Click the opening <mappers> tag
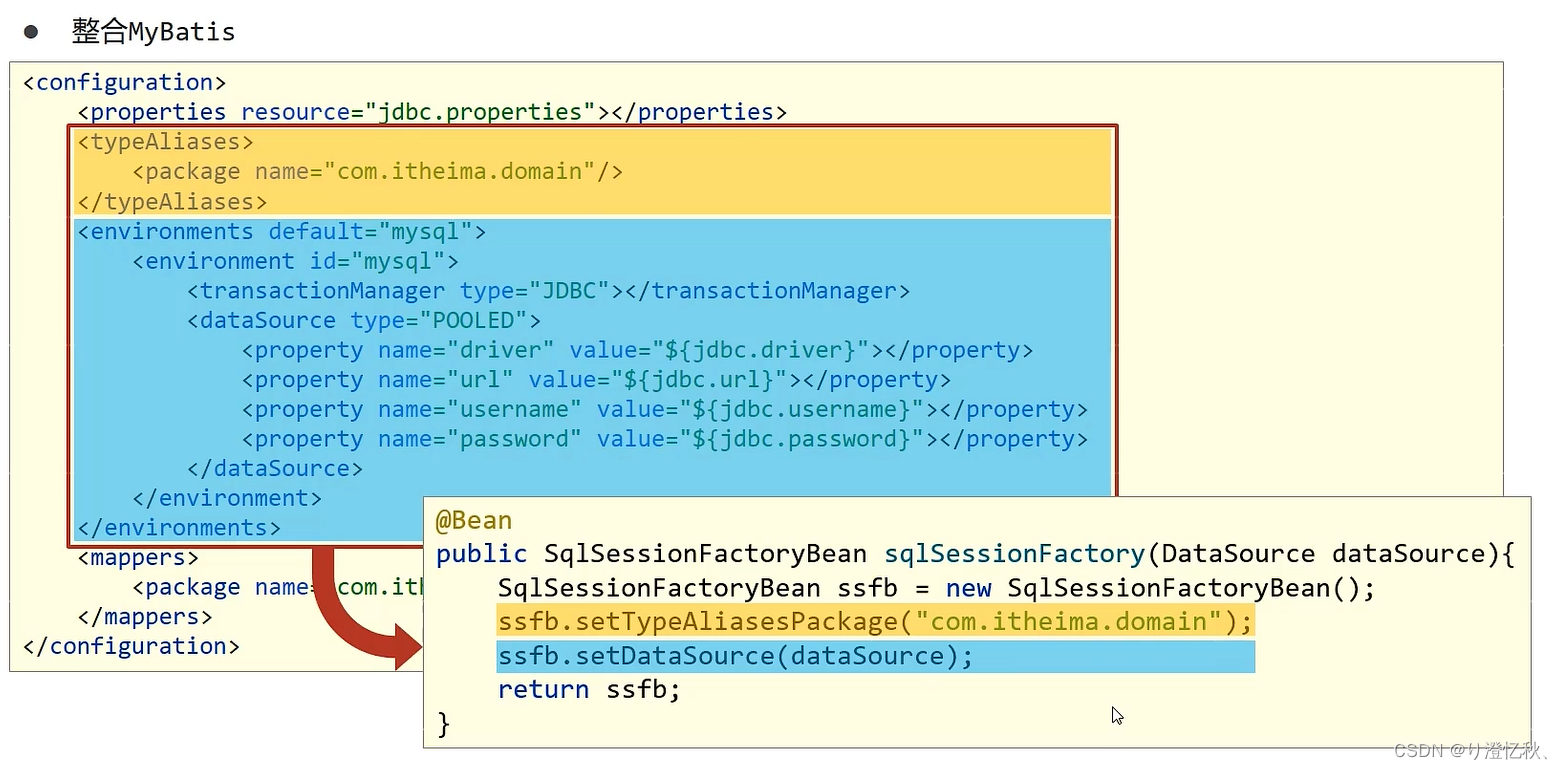Viewport: 1562px width, 770px height. tap(138, 558)
